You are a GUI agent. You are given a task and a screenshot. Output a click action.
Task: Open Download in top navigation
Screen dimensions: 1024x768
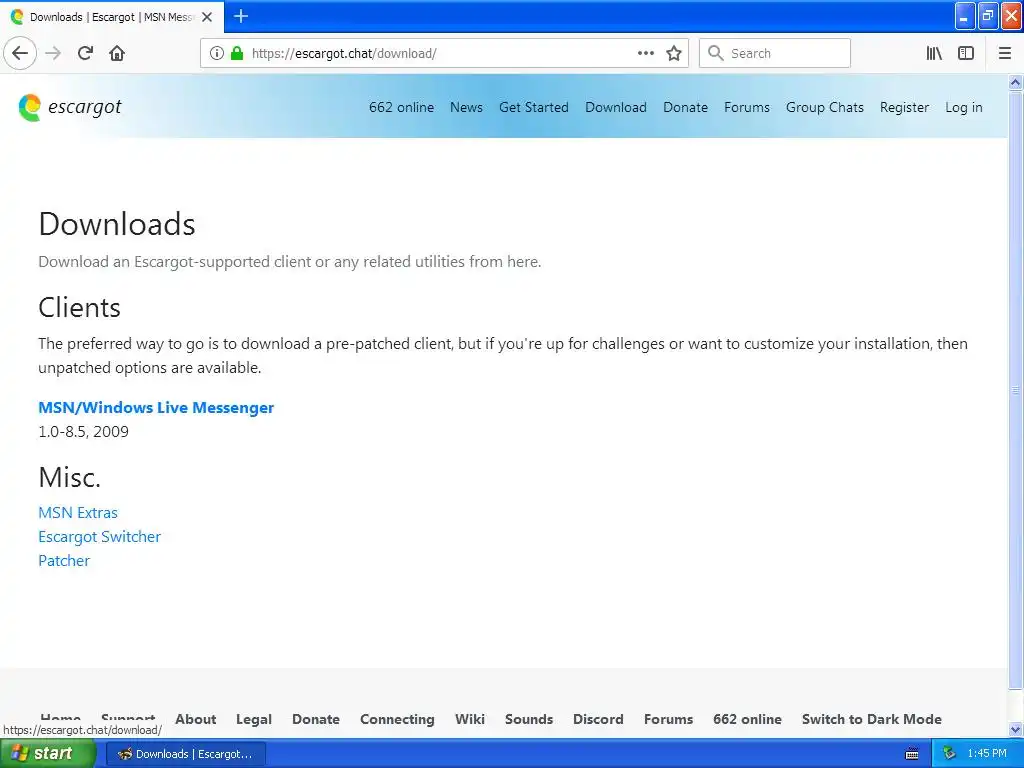pos(616,107)
